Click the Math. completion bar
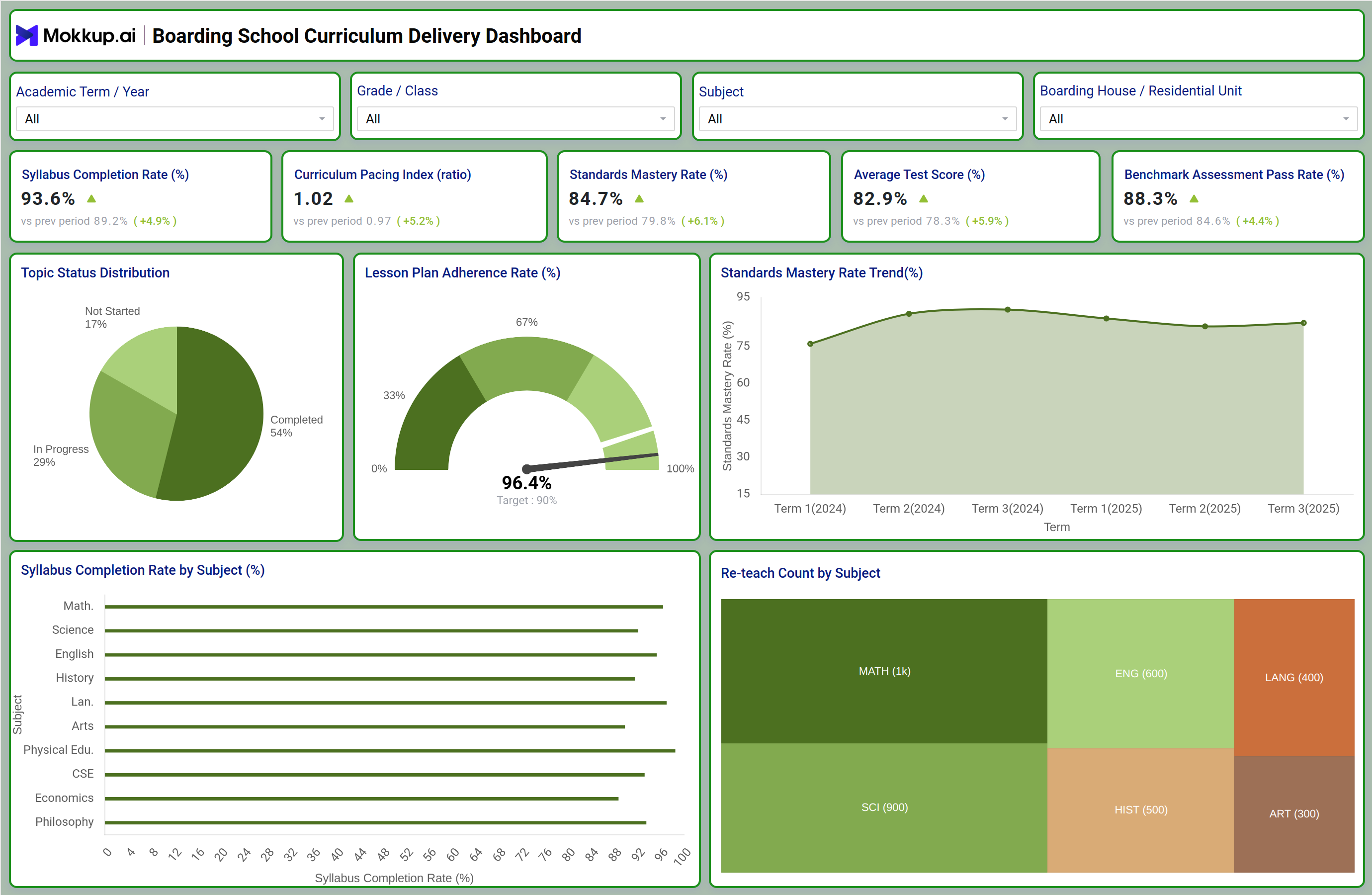Screen dimensions: 1372x895 tap(384, 607)
